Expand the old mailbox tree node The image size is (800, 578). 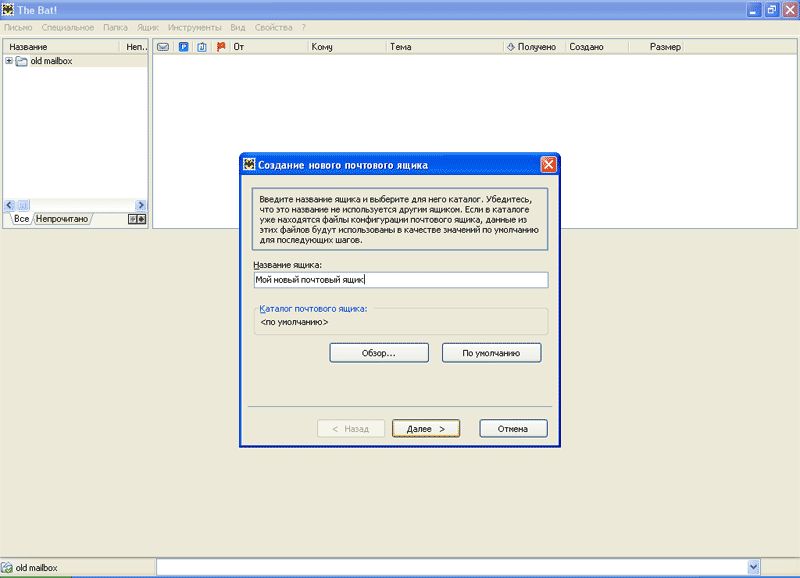(9, 61)
